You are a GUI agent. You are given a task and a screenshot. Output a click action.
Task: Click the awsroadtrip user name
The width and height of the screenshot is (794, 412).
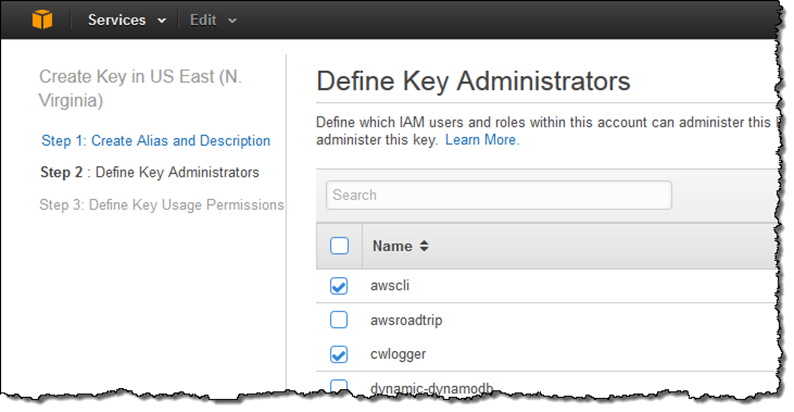(406, 320)
